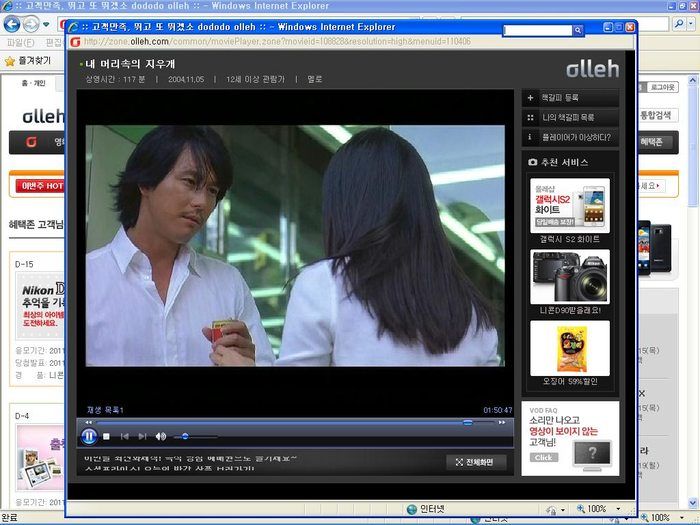Open the 파일(F) menu in main window
Screen dimensions: 700x525
(21, 43)
